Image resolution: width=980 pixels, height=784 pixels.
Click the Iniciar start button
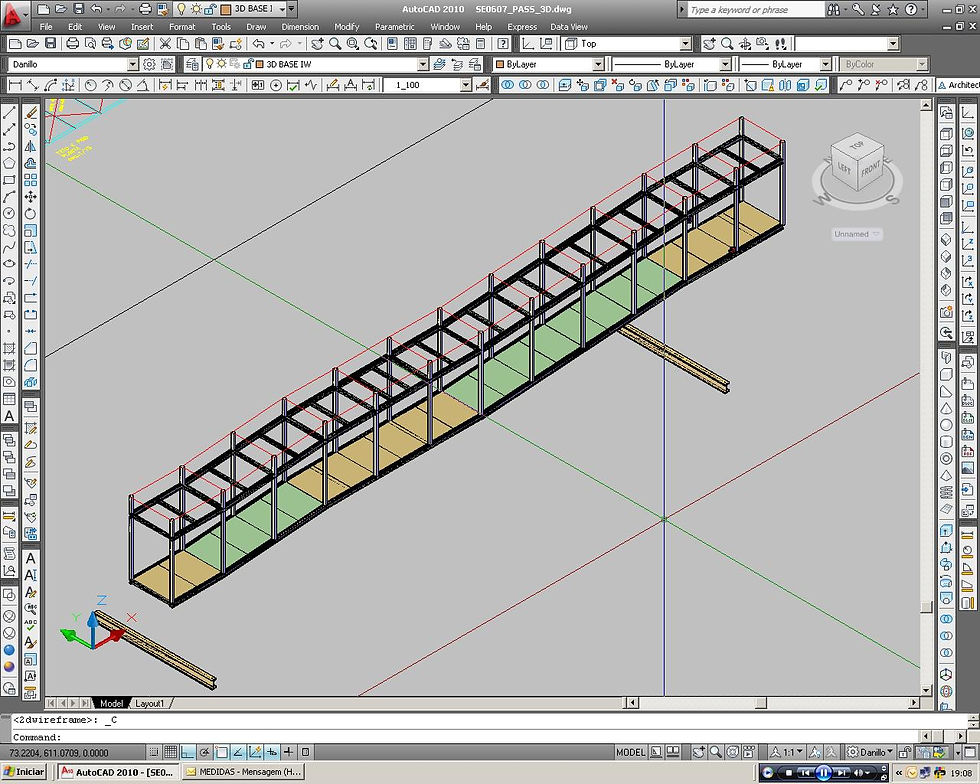coord(24,772)
